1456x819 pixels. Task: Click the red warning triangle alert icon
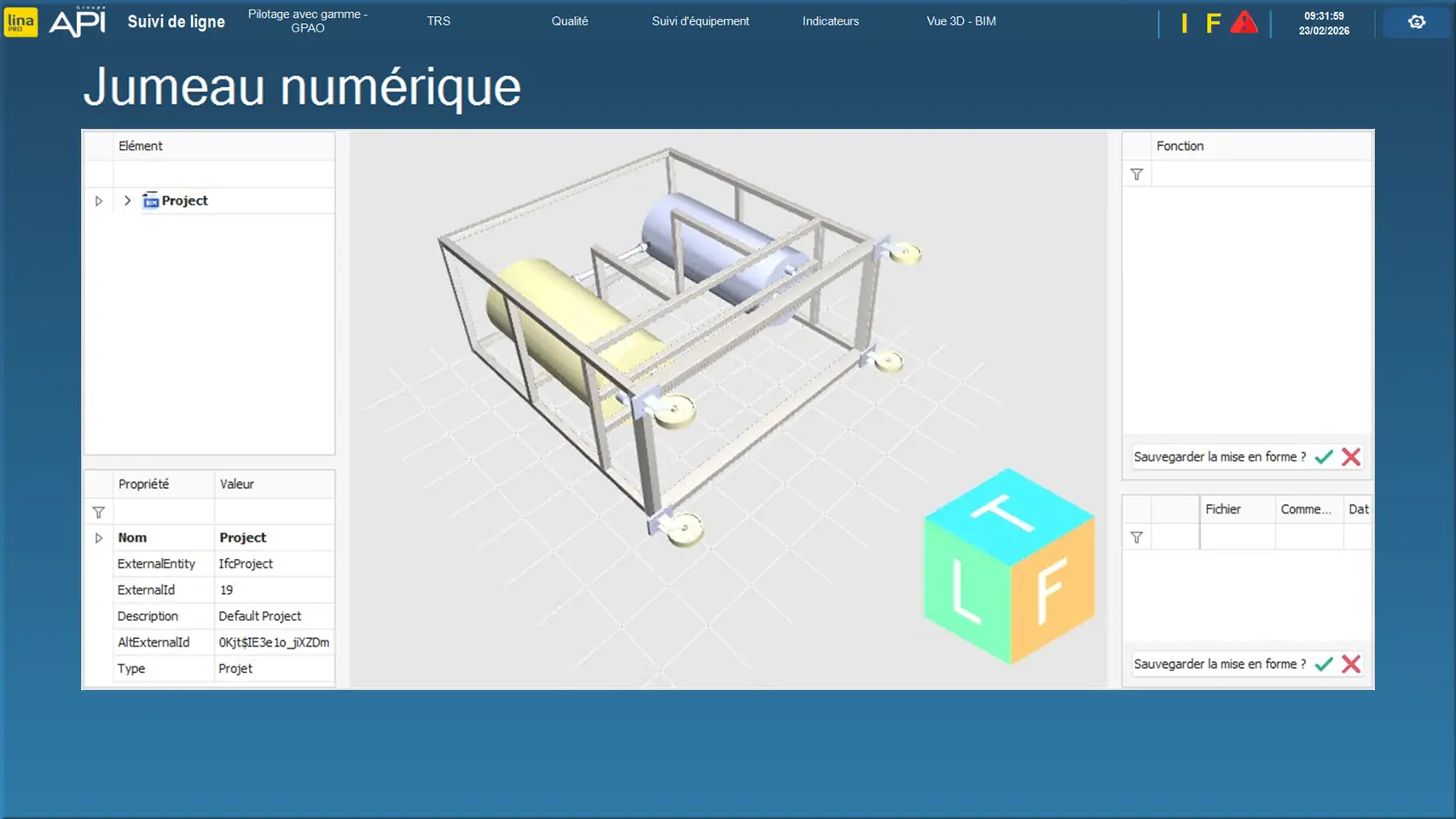(1244, 23)
